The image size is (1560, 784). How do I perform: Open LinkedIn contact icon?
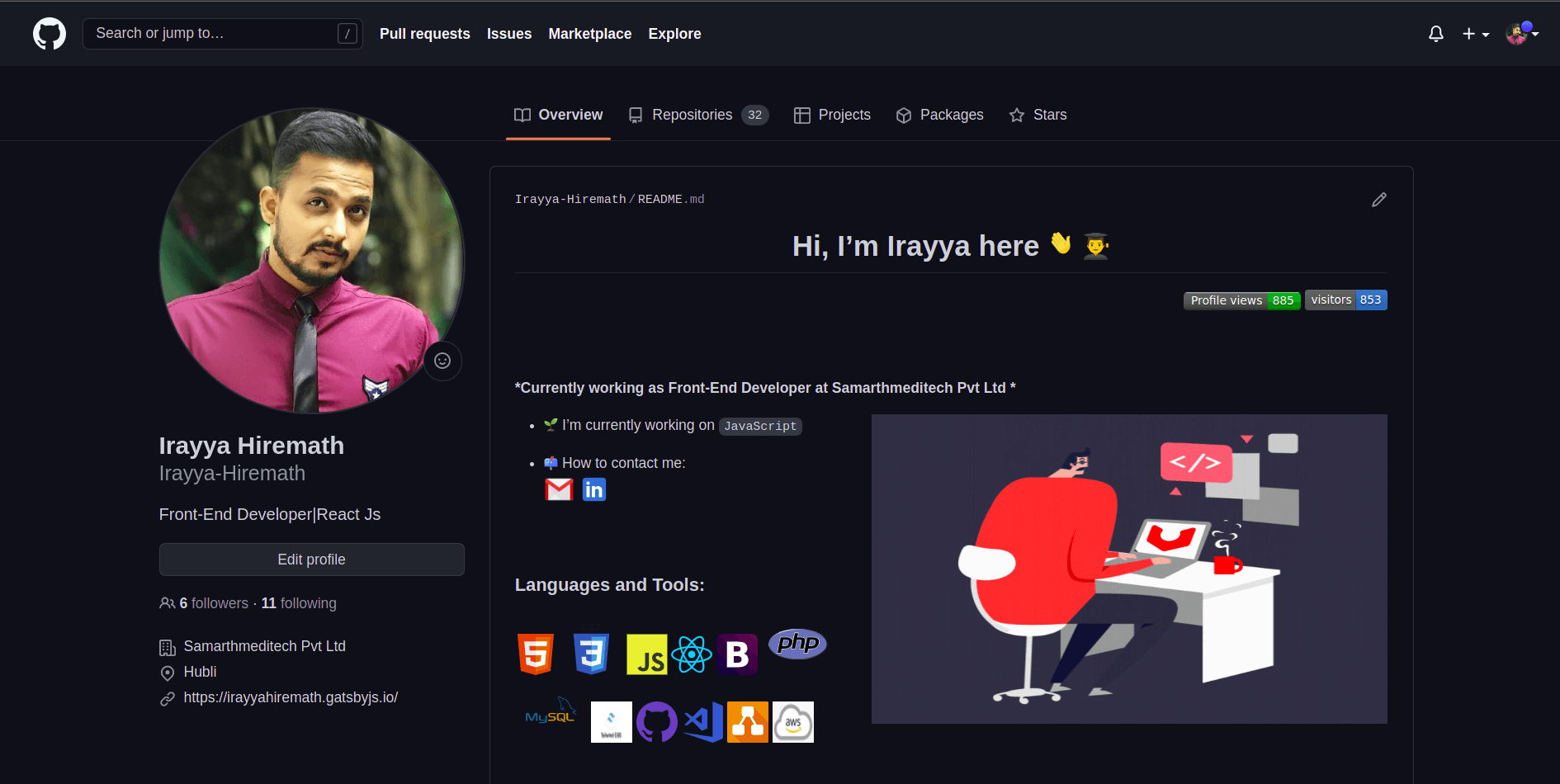coord(594,490)
